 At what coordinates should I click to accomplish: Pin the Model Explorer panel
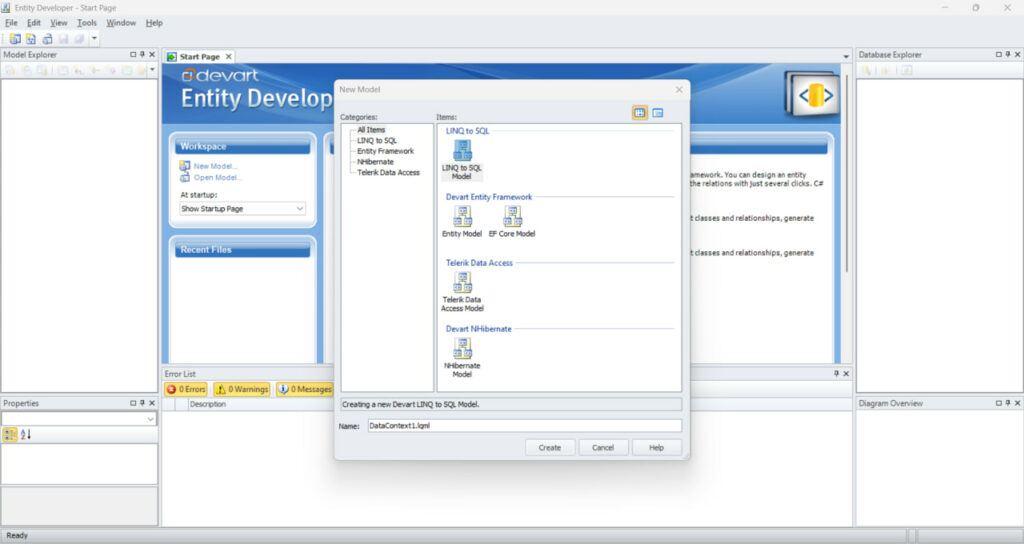point(142,55)
